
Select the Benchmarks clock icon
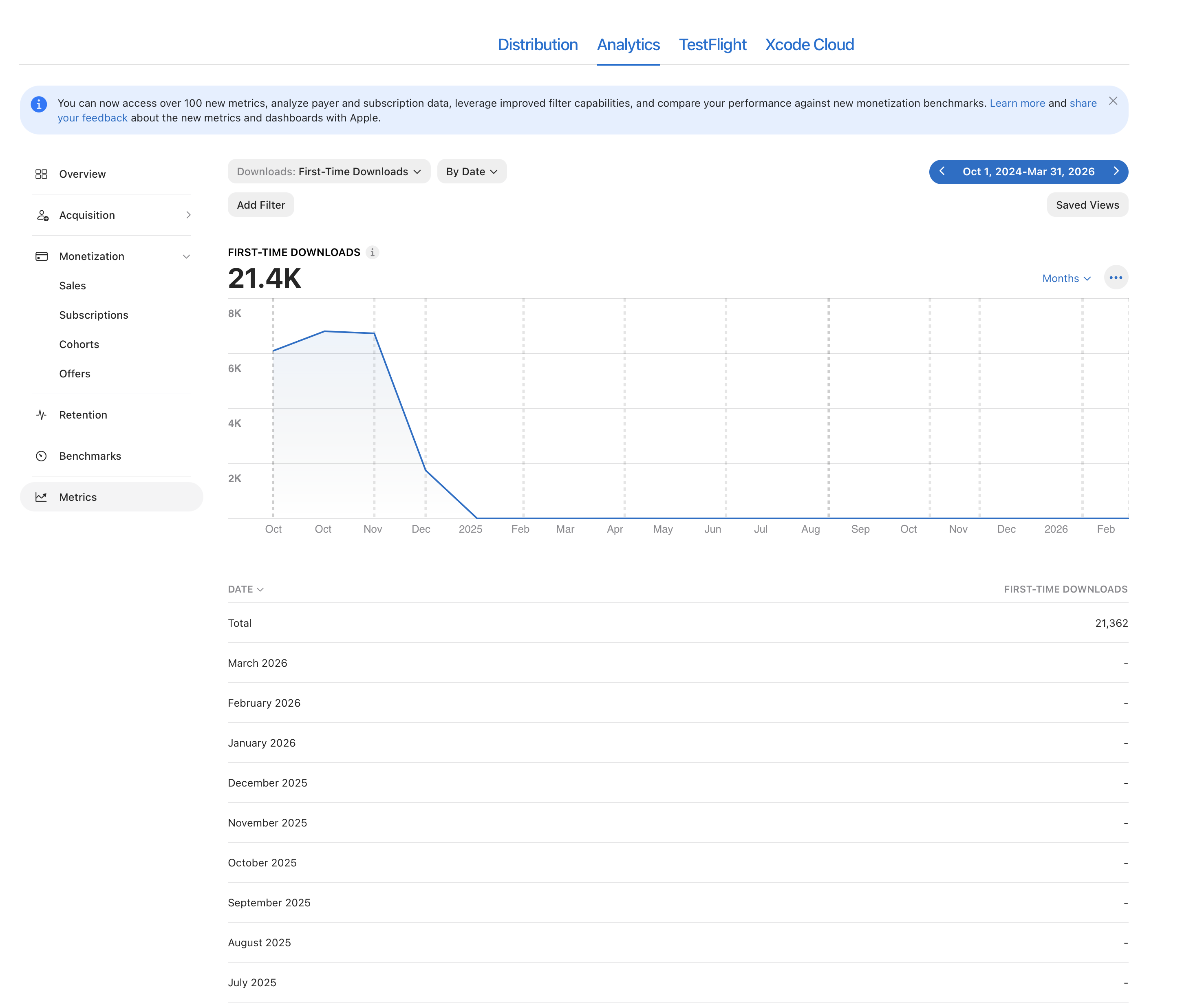coord(41,456)
